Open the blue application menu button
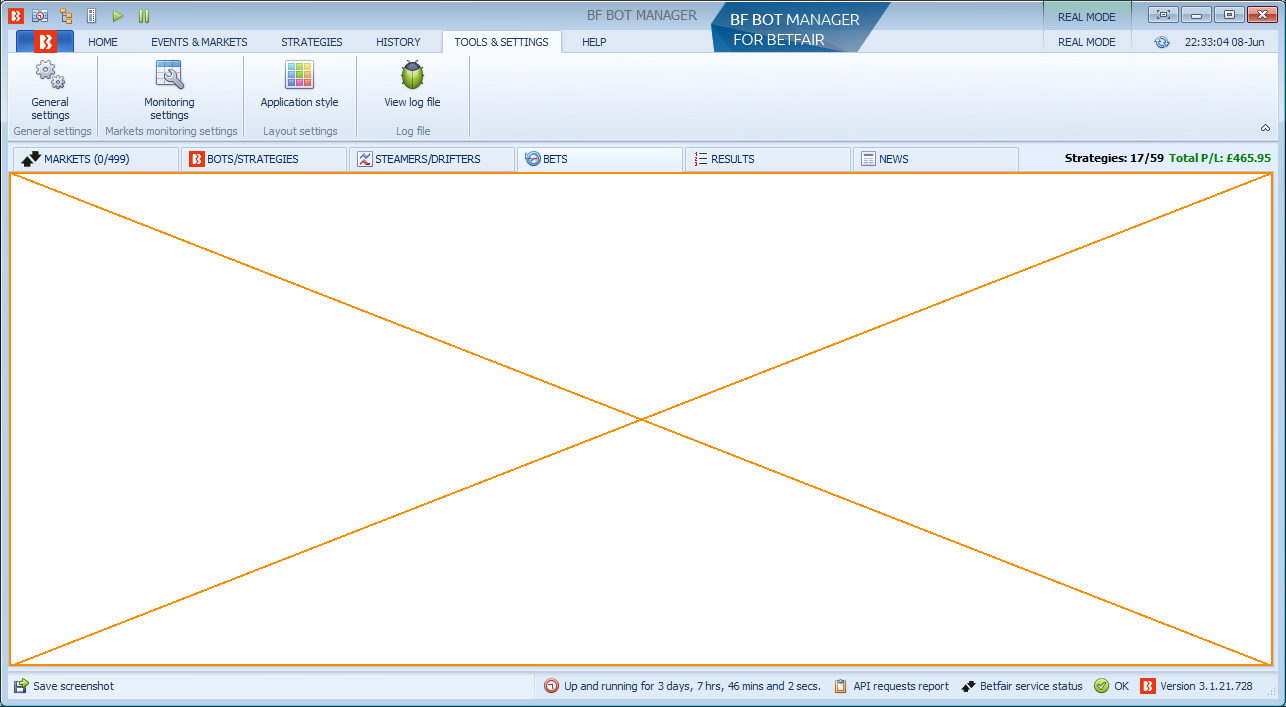Screen dimensions: 1286x707 pyautogui.click(x=45, y=42)
